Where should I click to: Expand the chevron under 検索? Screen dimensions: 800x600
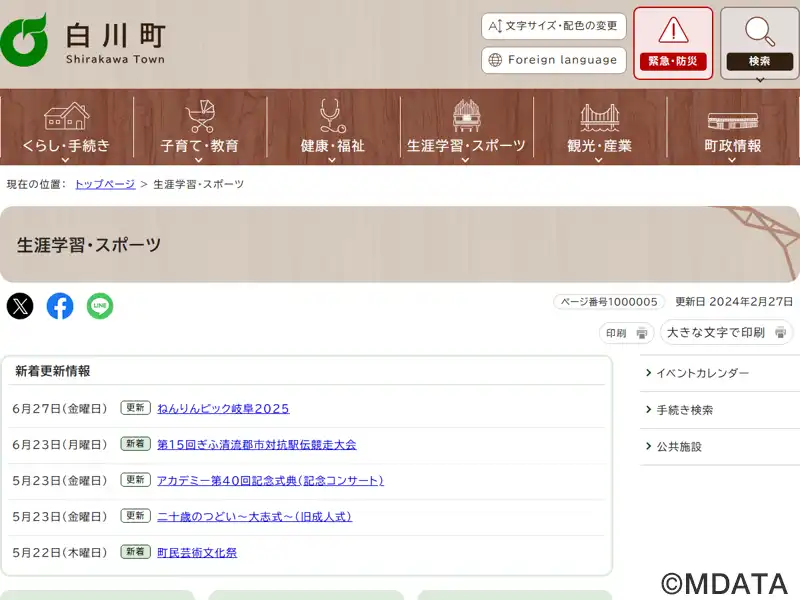[760, 80]
